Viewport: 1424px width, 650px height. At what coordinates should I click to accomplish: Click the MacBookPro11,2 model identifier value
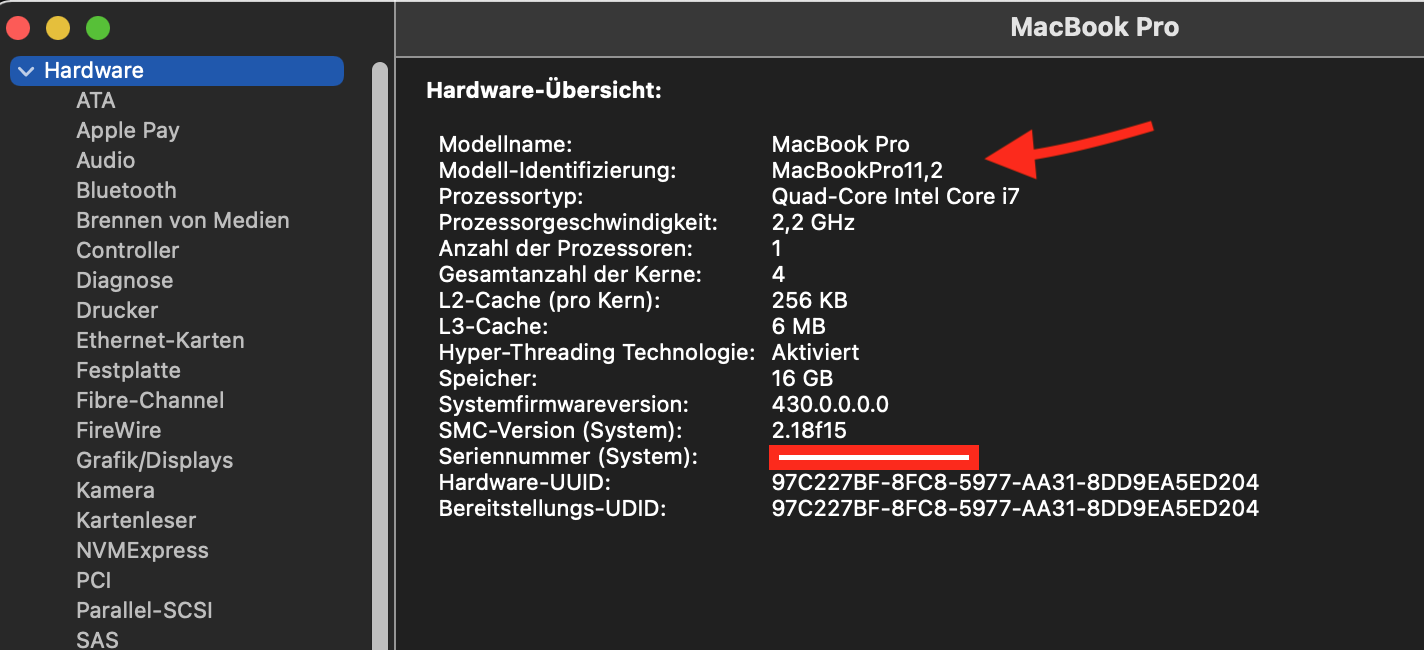pos(856,171)
